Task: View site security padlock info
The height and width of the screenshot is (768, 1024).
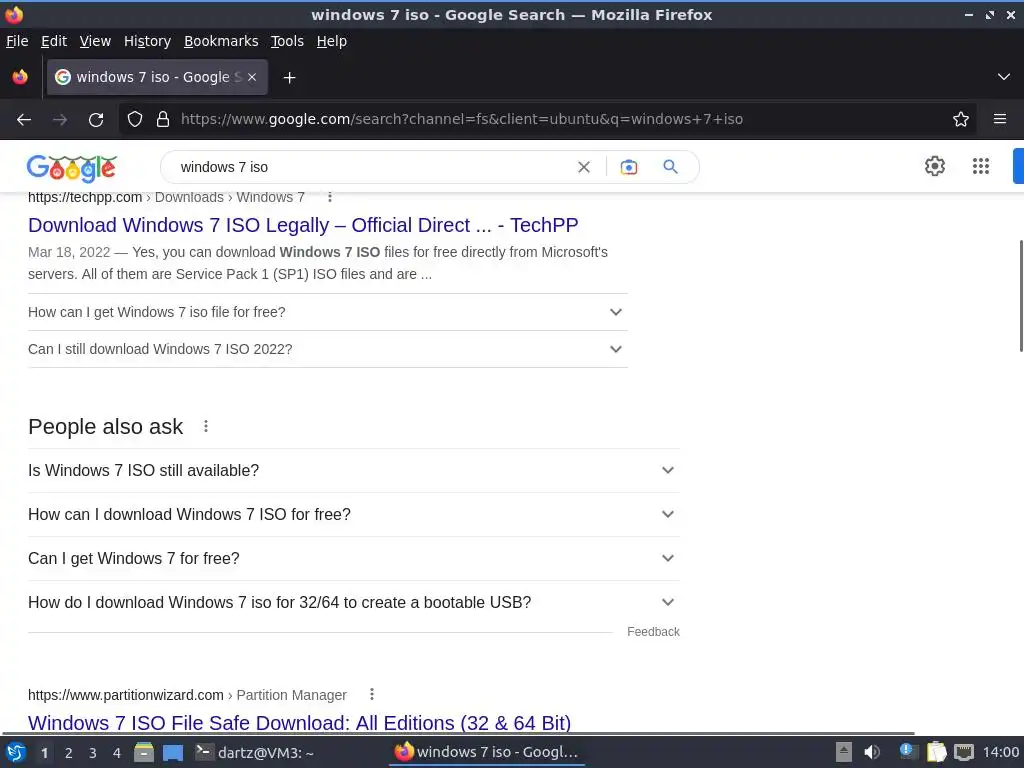Action: tap(163, 119)
